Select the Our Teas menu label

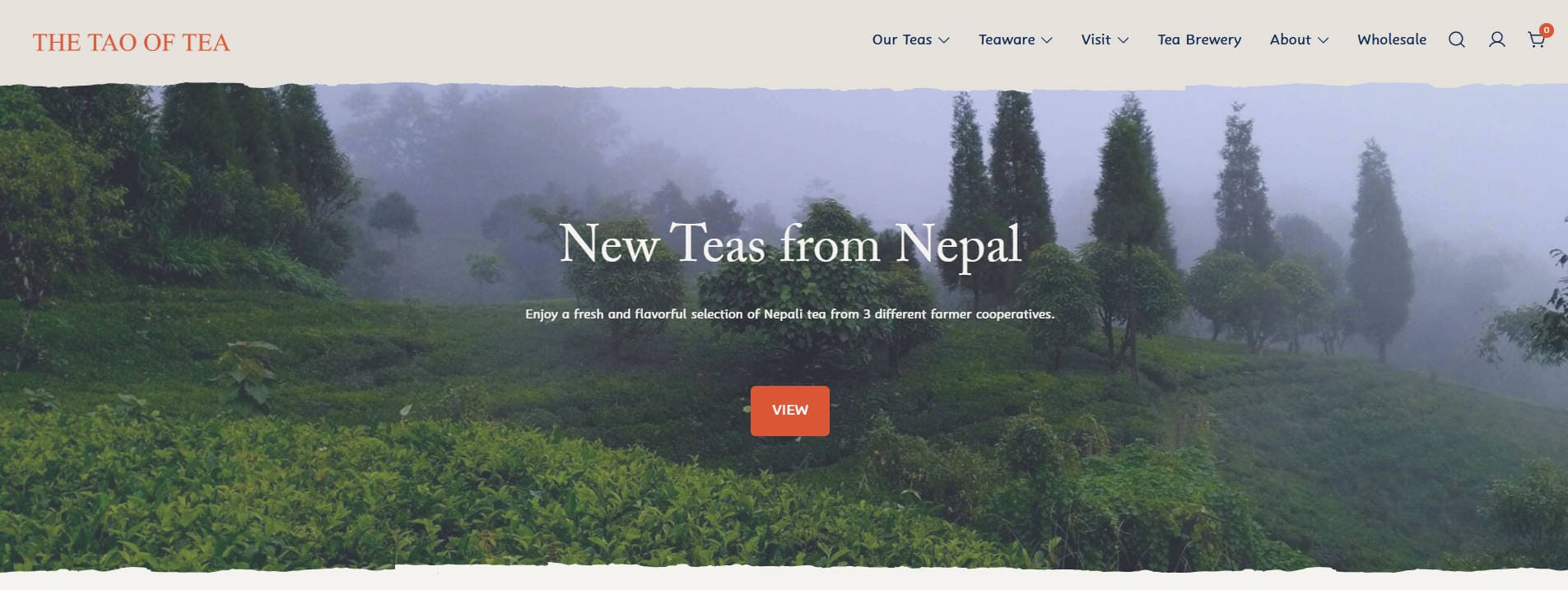(x=902, y=39)
